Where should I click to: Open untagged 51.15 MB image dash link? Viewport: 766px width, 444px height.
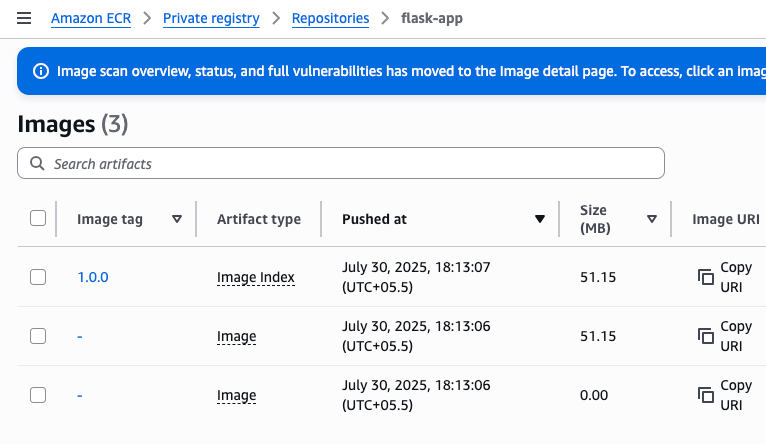pyautogui.click(x=80, y=337)
